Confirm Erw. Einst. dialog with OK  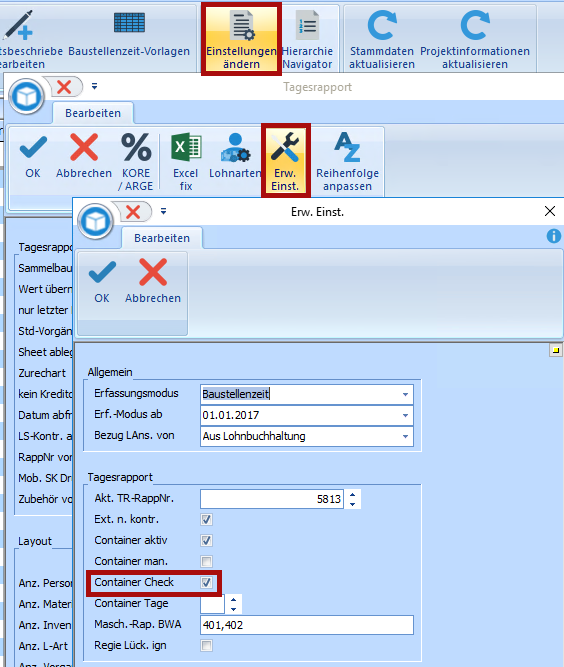click(102, 281)
